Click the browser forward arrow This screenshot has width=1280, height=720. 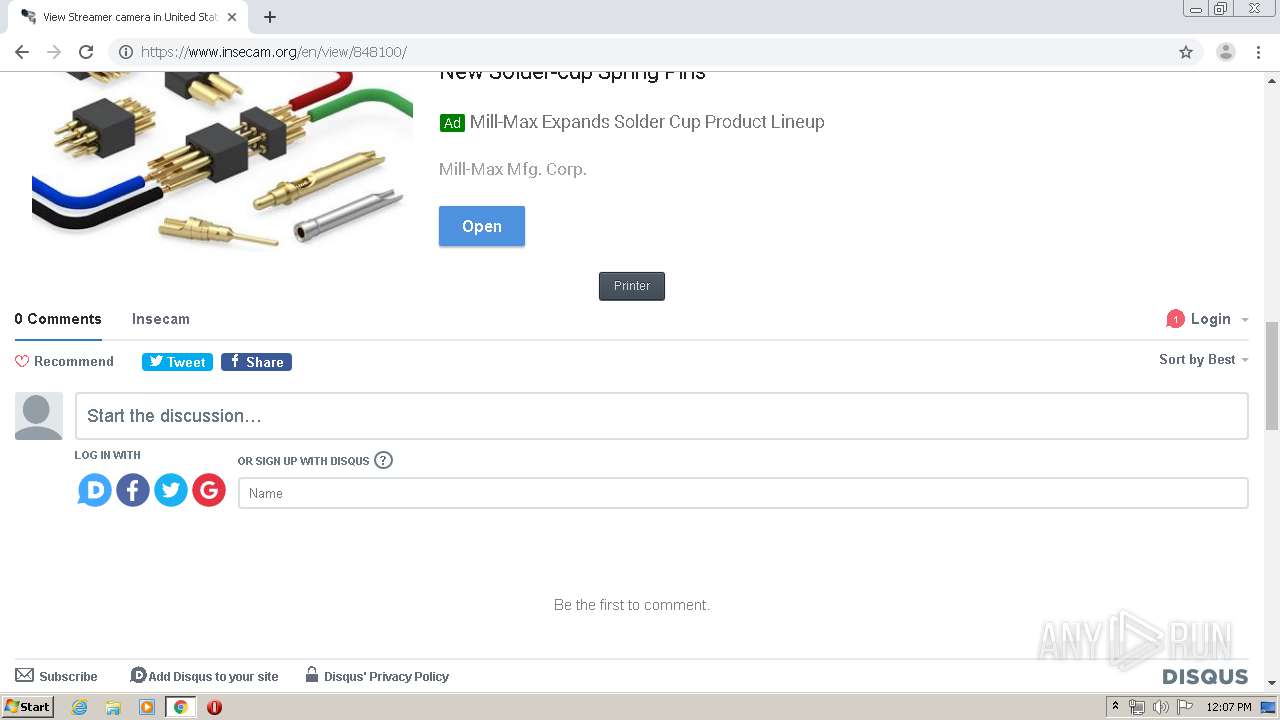pos(54,52)
